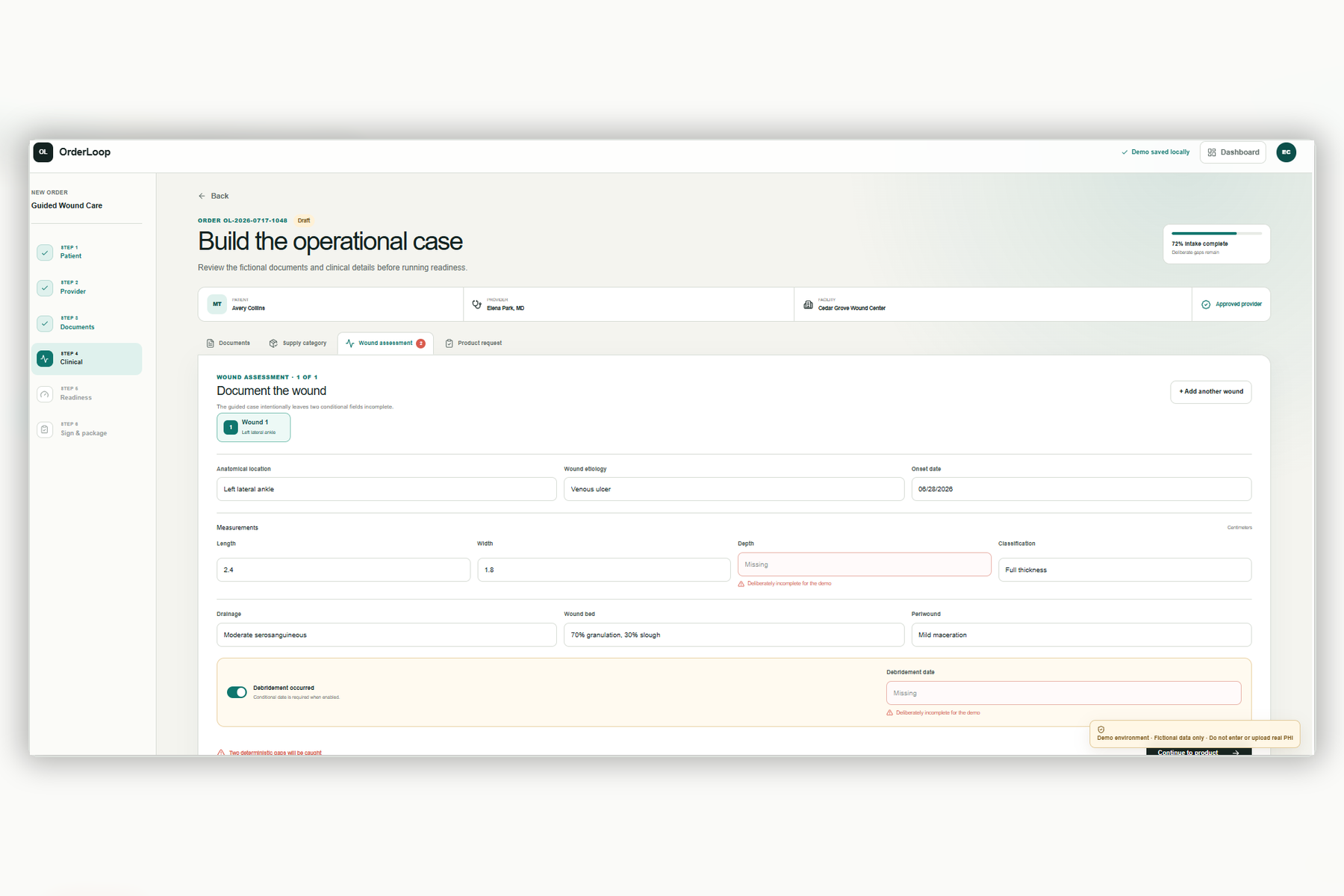Click the Step 4 Clinical pulse icon
1344x896 pixels.
click(x=45, y=358)
